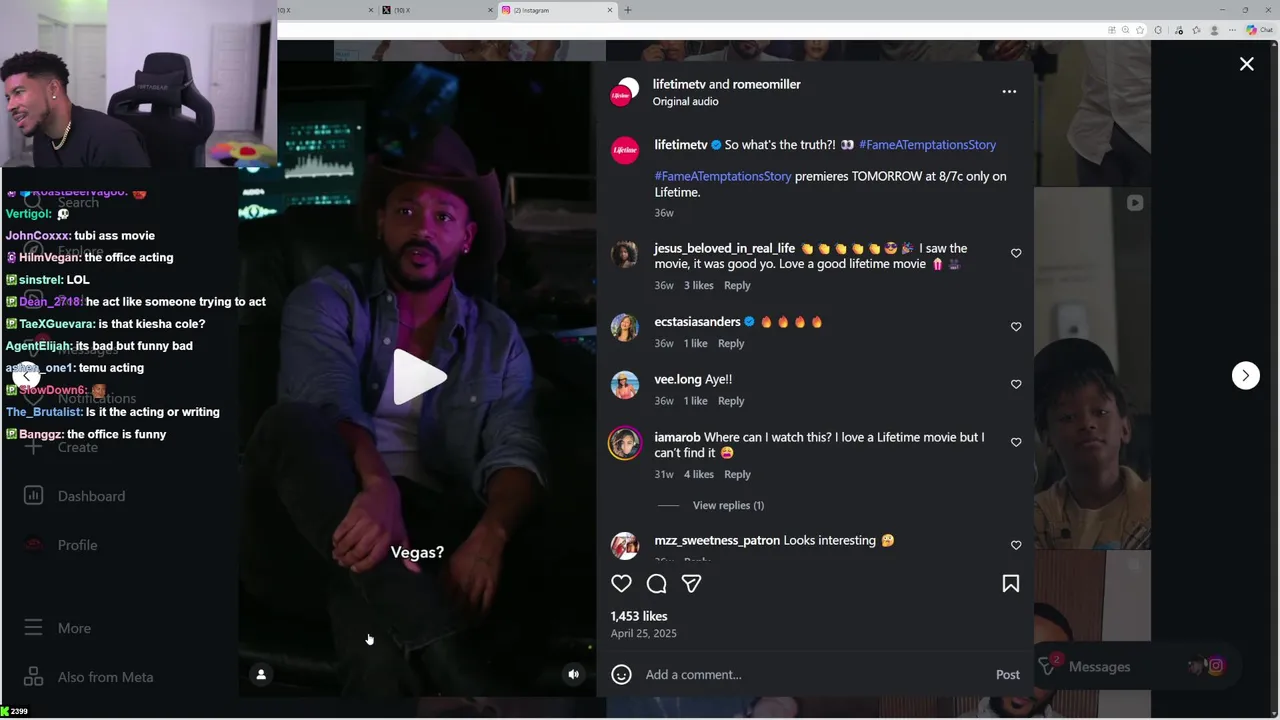Open comment bubble icon under the post

click(656, 583)
